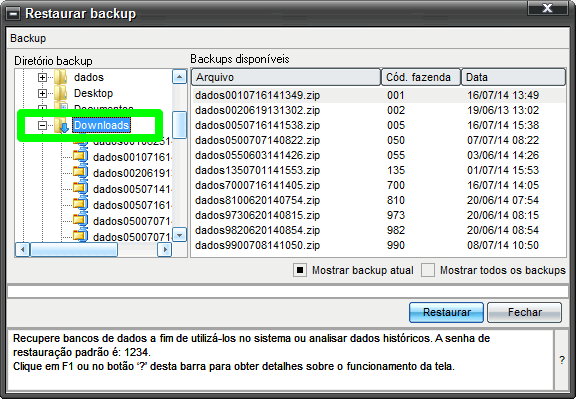Click the Restaurar button
The image size is (576, 399).
coord(446,312)
